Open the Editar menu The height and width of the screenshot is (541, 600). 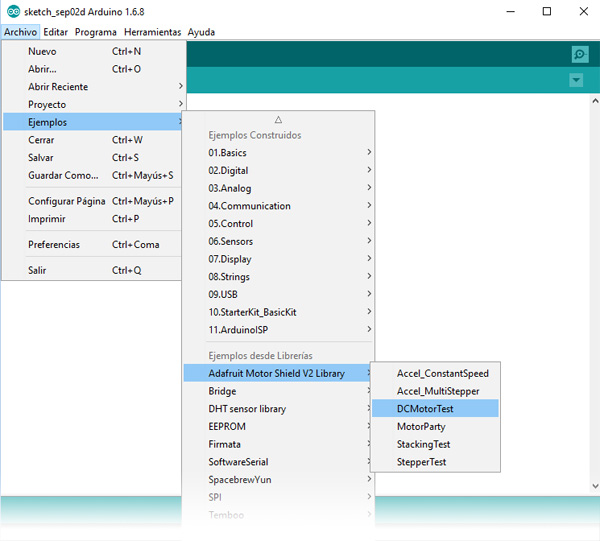[56, 32]
